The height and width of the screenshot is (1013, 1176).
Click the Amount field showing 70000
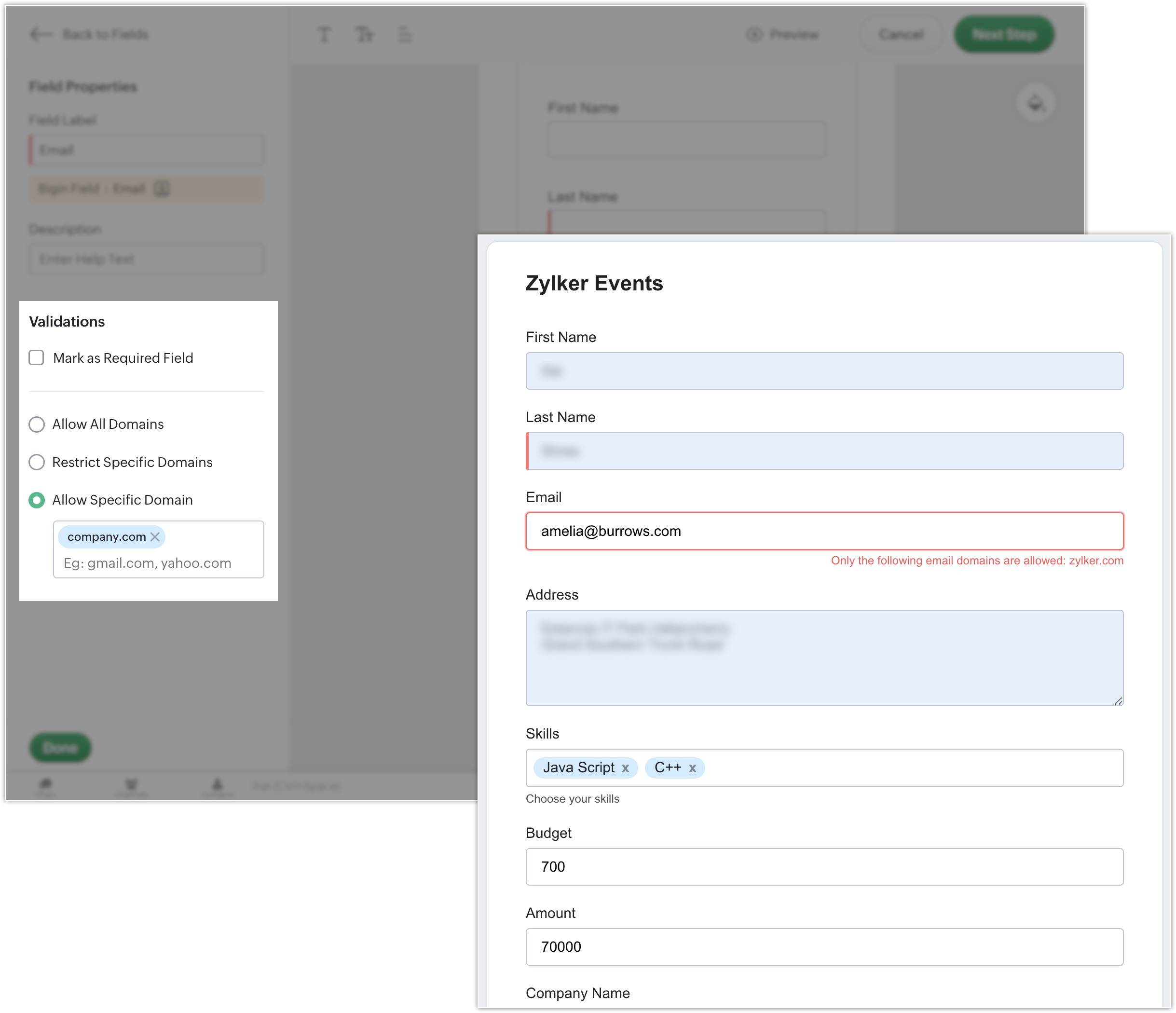click(824, 946)
